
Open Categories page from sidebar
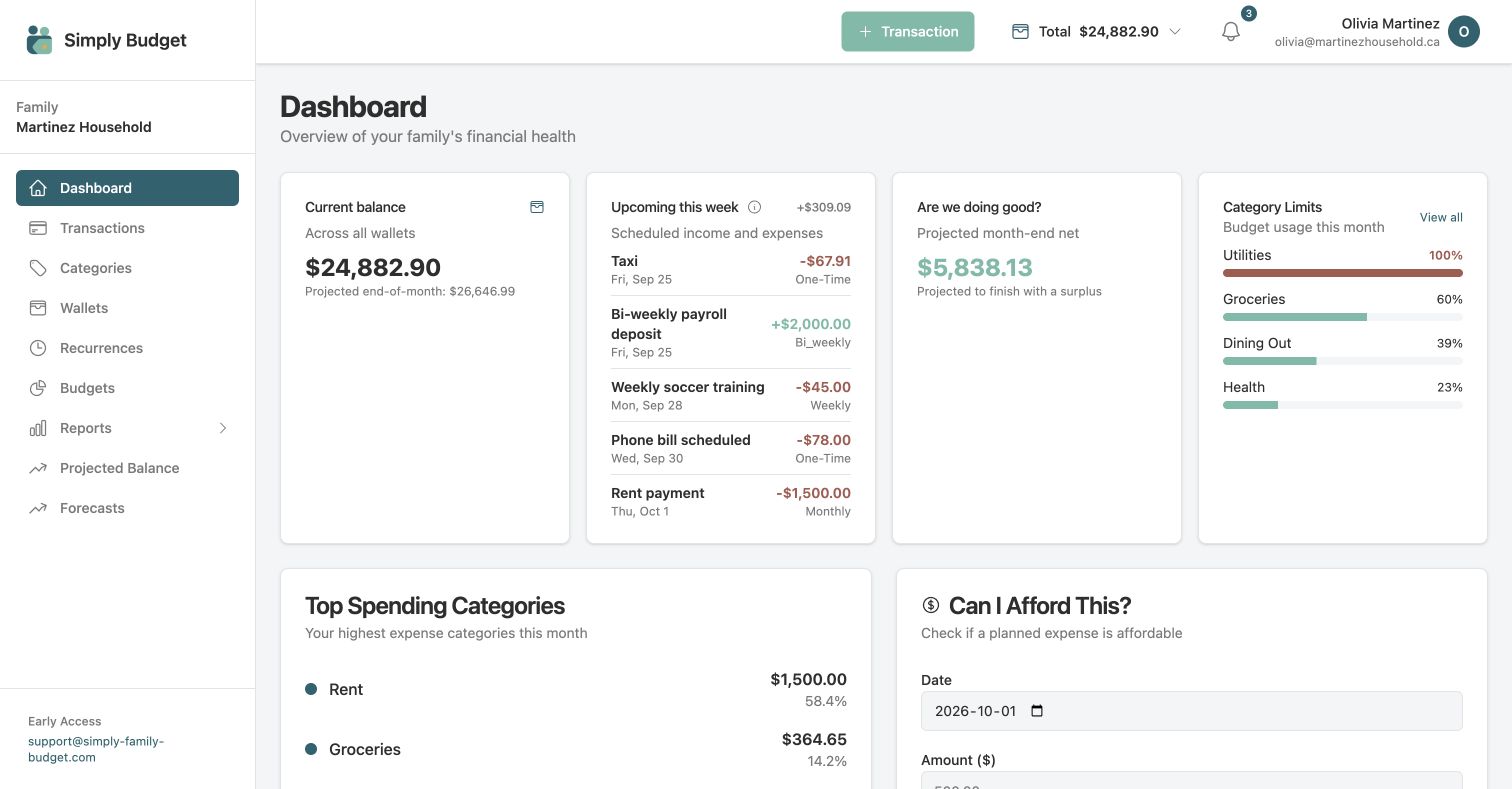click(127, 268)
